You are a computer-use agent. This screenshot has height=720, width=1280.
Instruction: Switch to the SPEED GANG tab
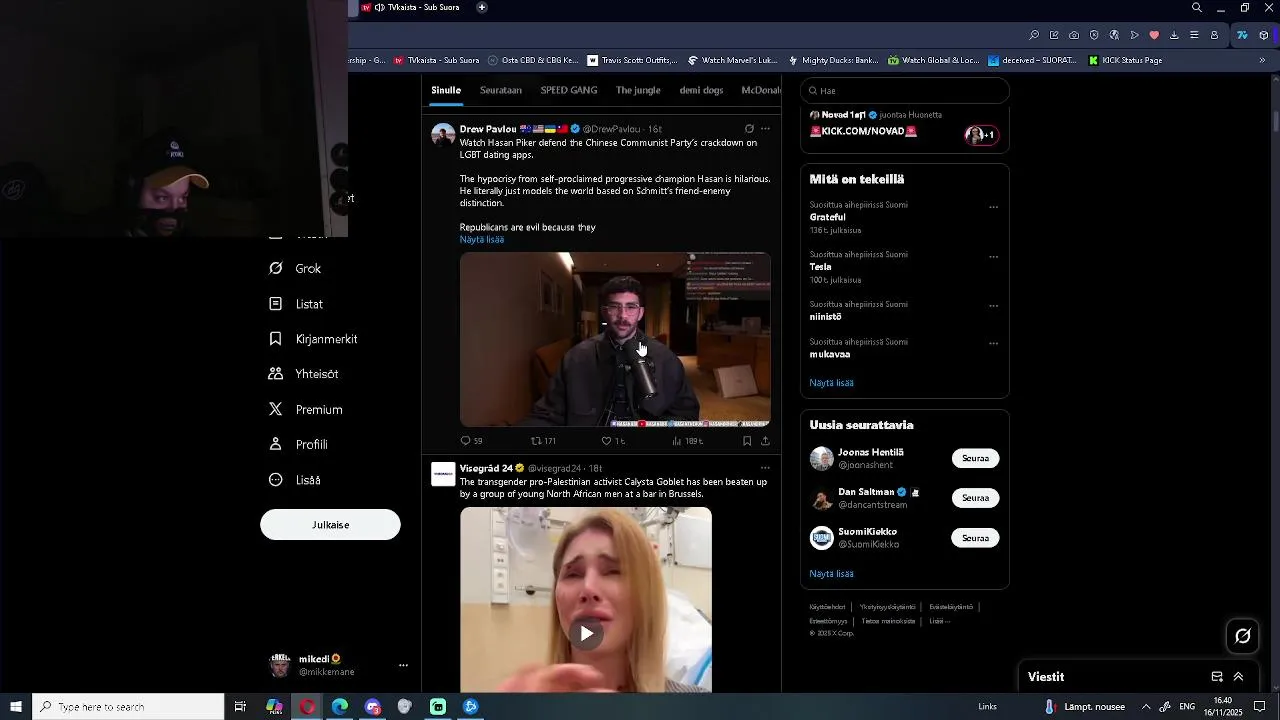pos(569,90)
